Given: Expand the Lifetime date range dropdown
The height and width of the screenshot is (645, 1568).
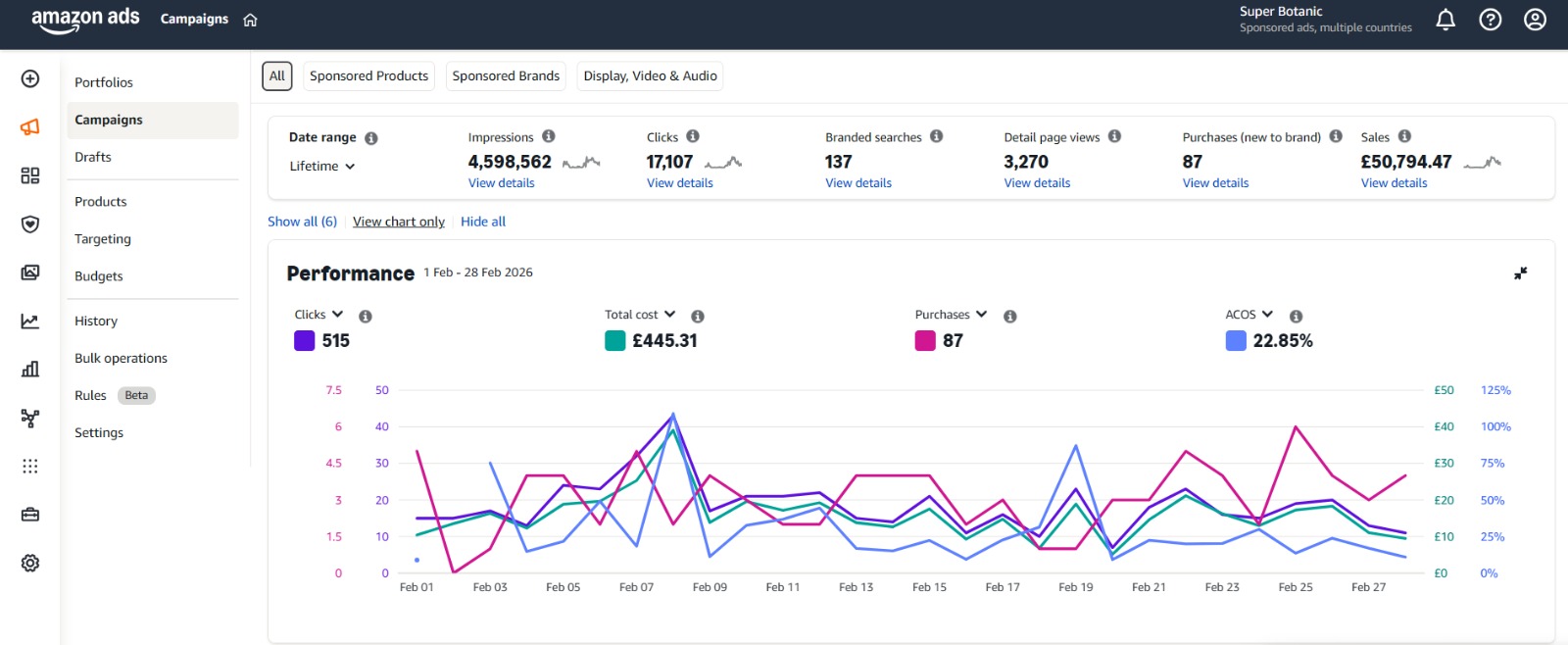Looking at the screenshot, I should (322, 167).
